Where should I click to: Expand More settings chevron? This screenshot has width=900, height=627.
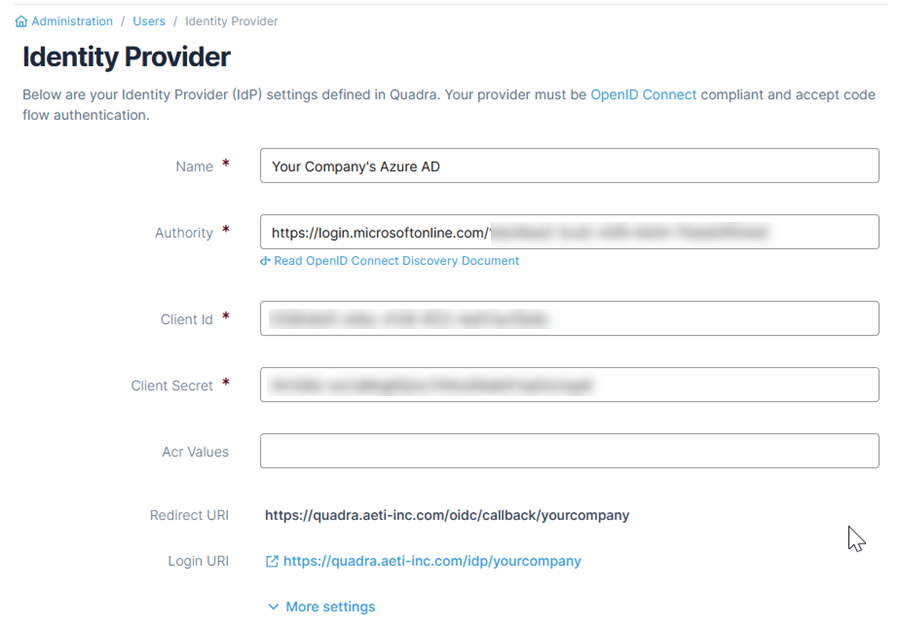pos(273,607)
